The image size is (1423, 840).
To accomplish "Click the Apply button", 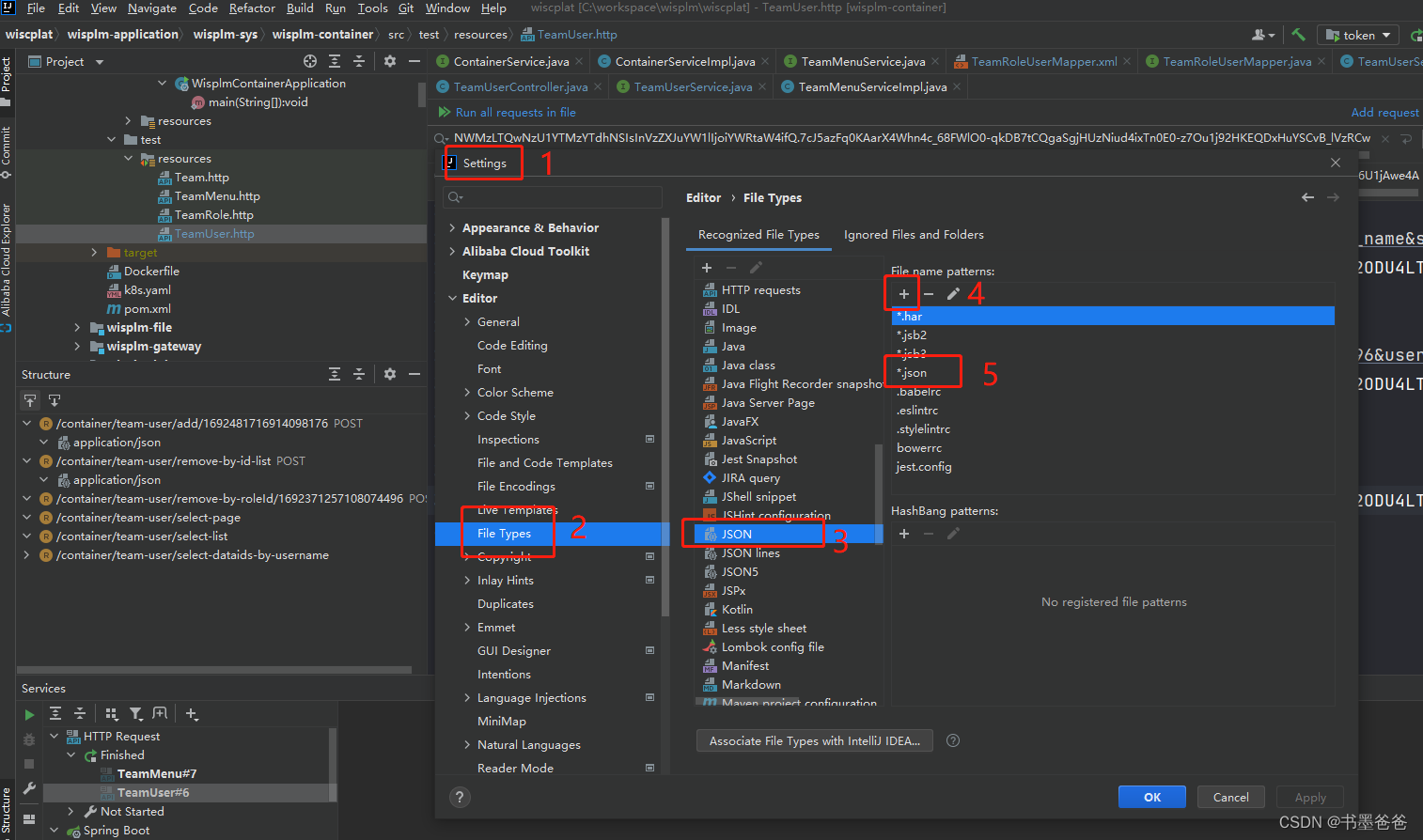I will coord(1310,797).
